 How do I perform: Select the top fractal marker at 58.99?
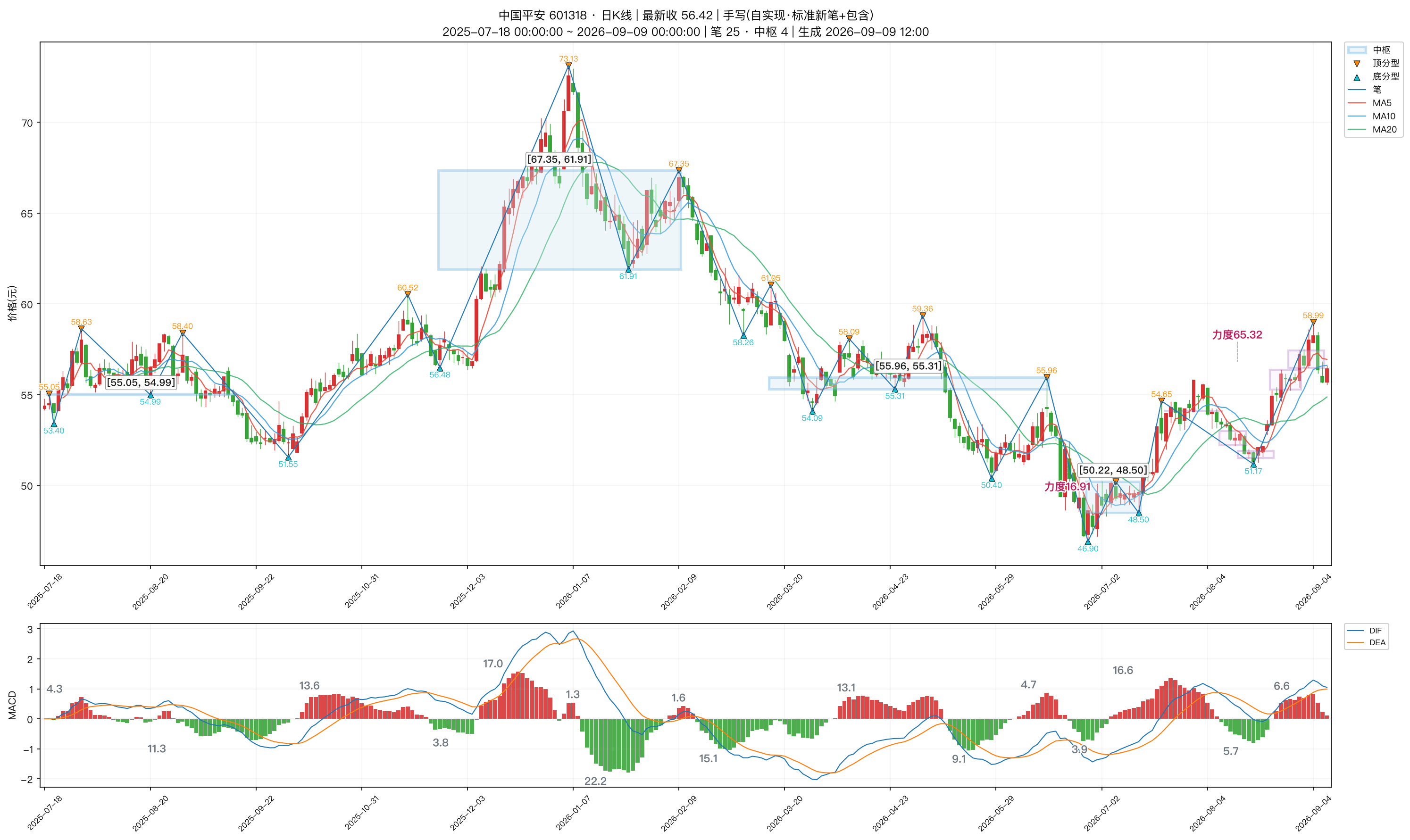1313,322
